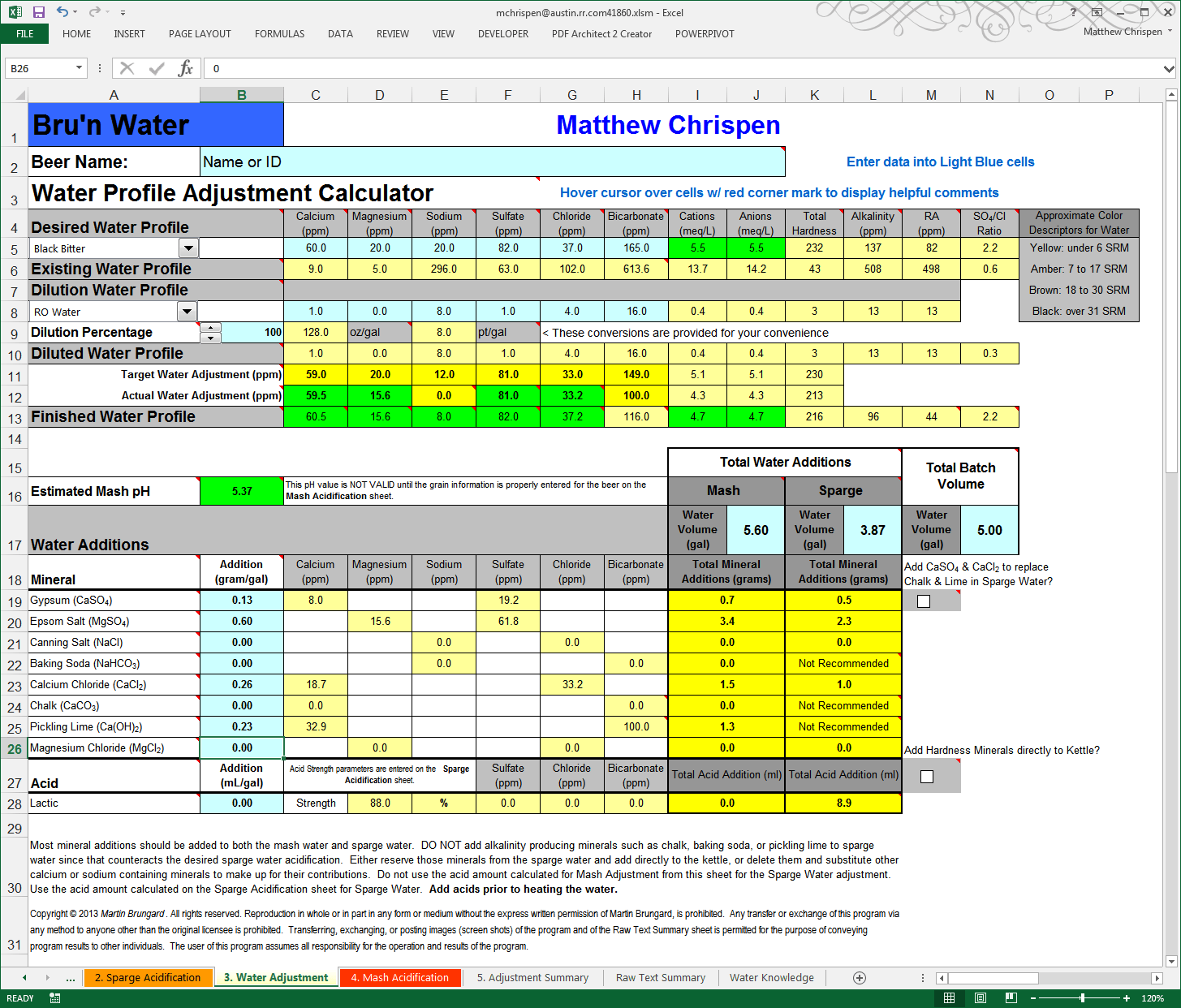Open the Name Box dropdown arrow
This screenshot has height=1008, width=1181.
[x=79, y=68]
